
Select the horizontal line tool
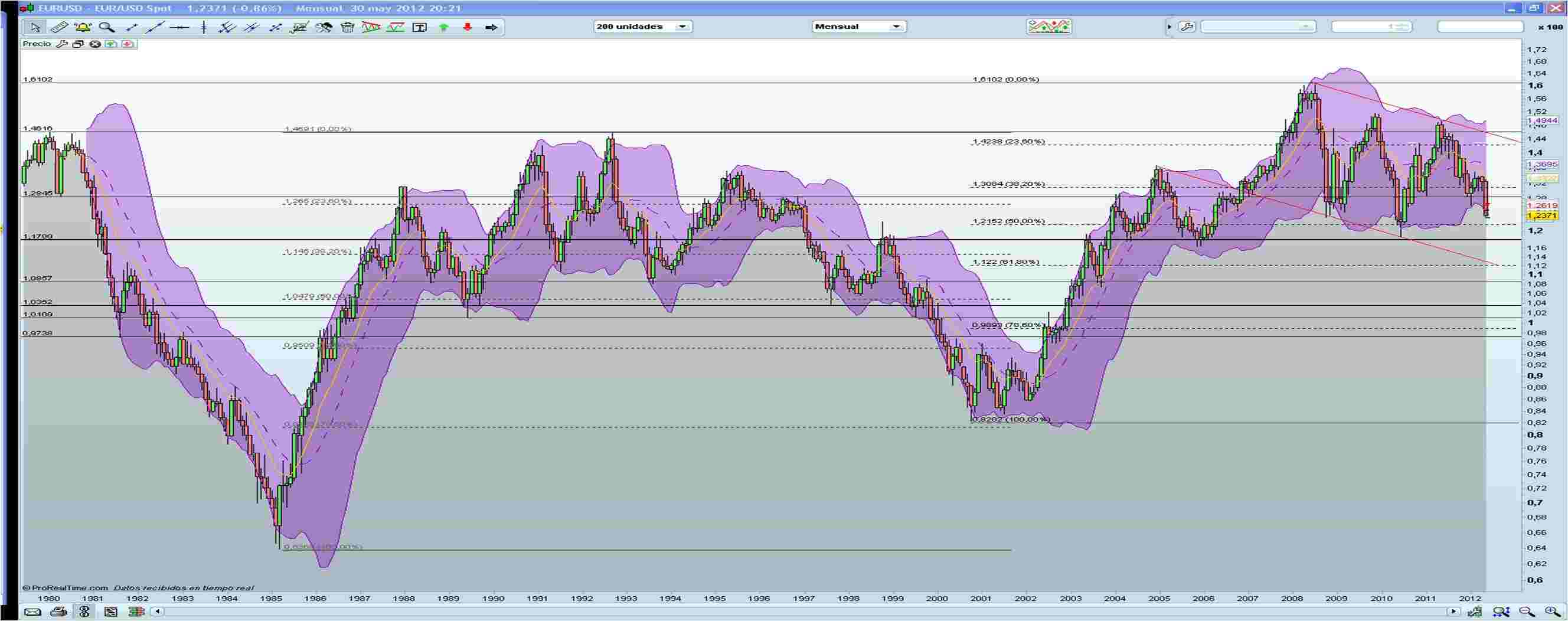(180, 27)
